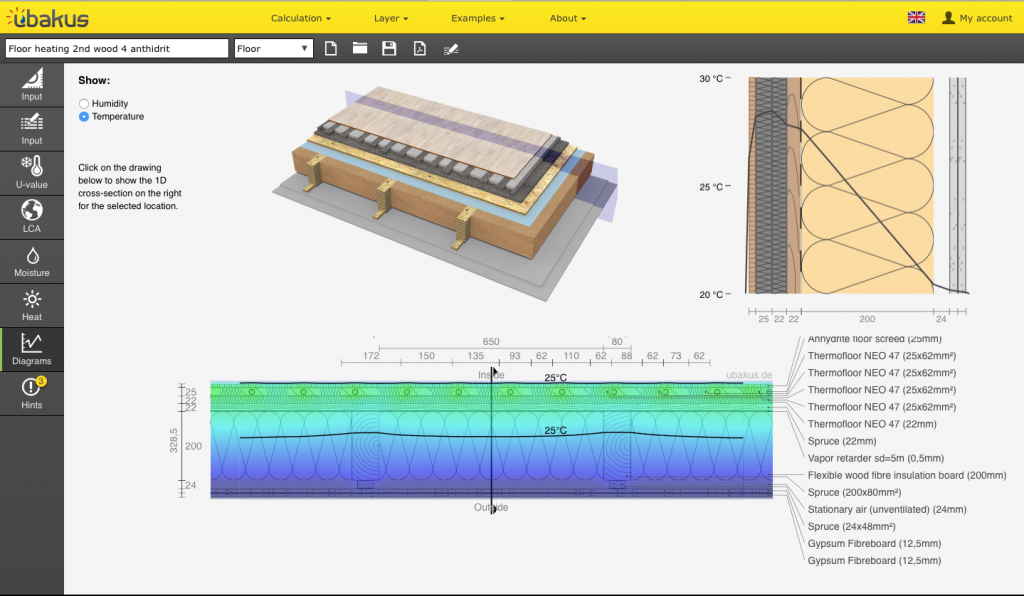
Task: Open the Examples menu
Action: click(477, 18)
